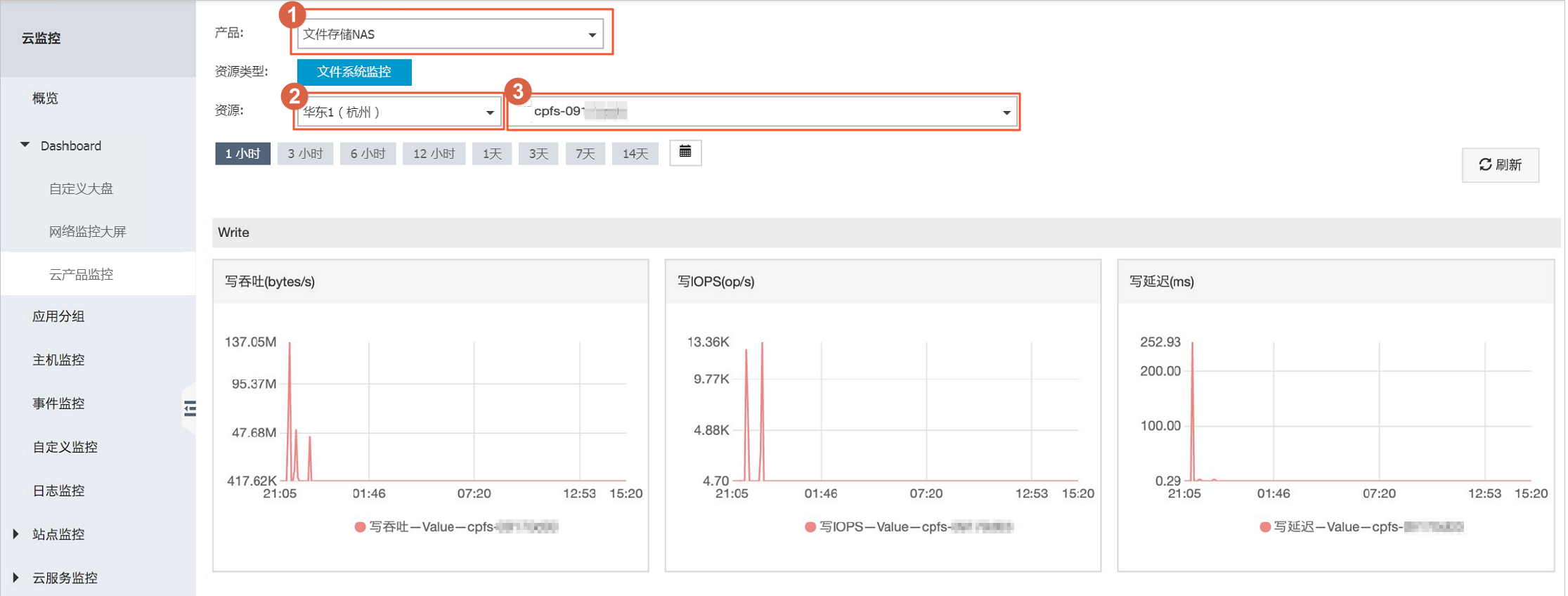Toggle the 写吞吐 legend series marker
1568x596 pixels.
pyautogui.click(x=360, y=526)
